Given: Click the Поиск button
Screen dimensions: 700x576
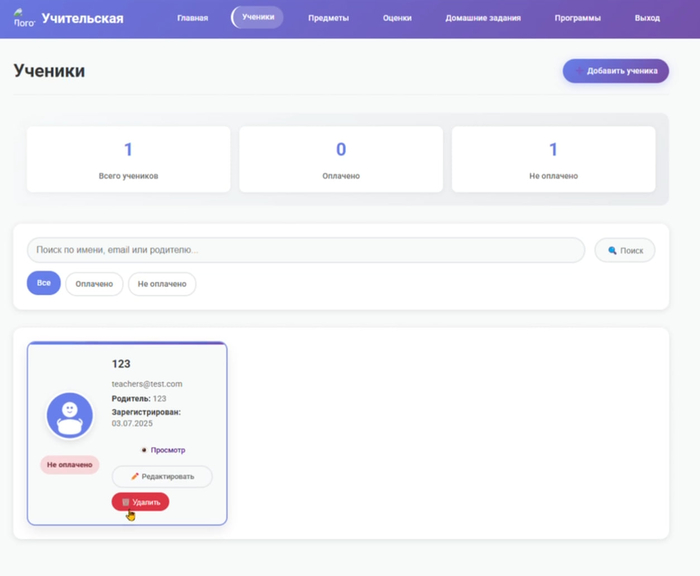Looking at the screenshot, I should tap(625, 250).
